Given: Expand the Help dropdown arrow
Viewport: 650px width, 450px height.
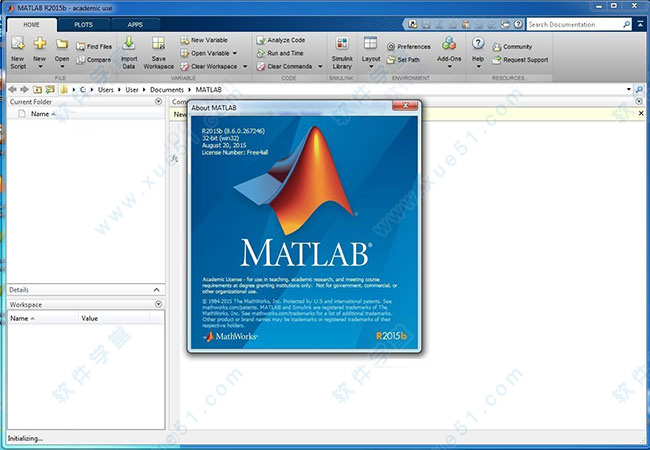Looking at the screenshot, I should coord(478,67).
